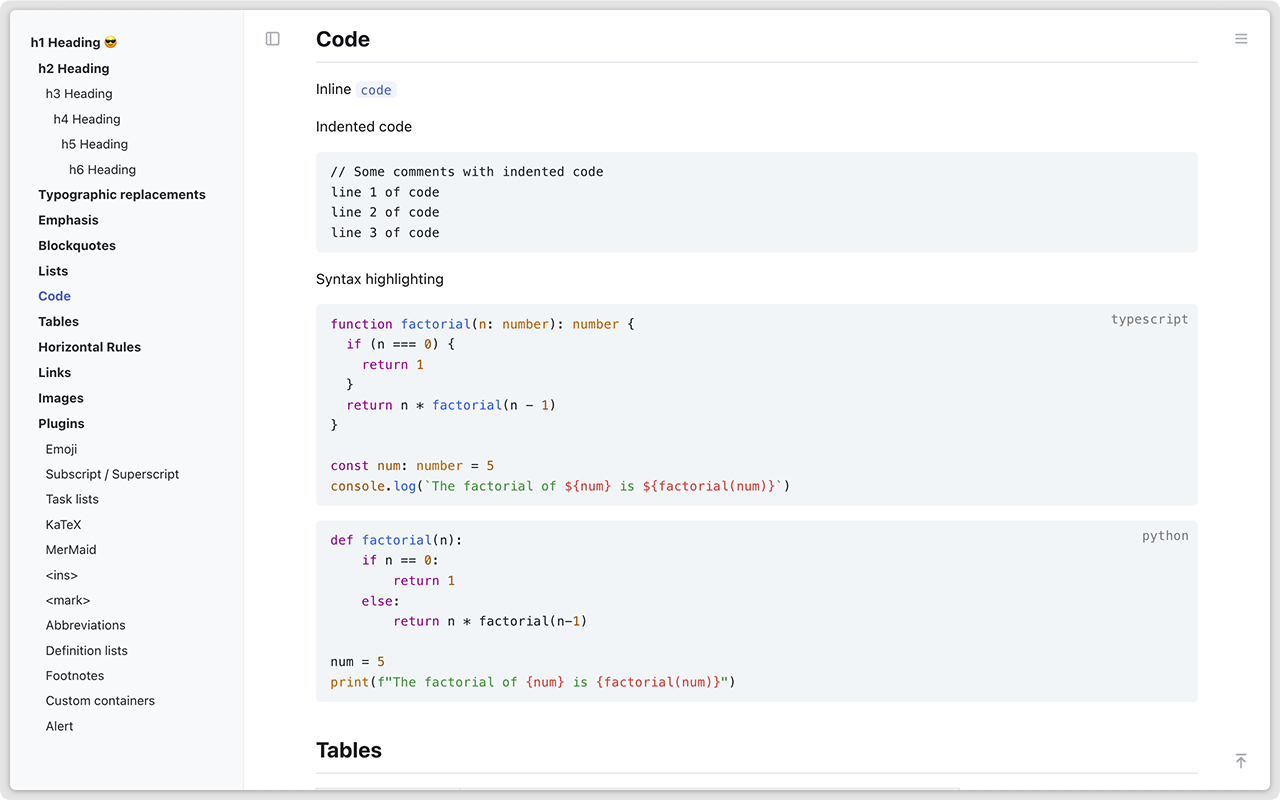Toggle the sidebar panel icon
The height and width of the screenshot is (800, 1280).
click(272, 38)
